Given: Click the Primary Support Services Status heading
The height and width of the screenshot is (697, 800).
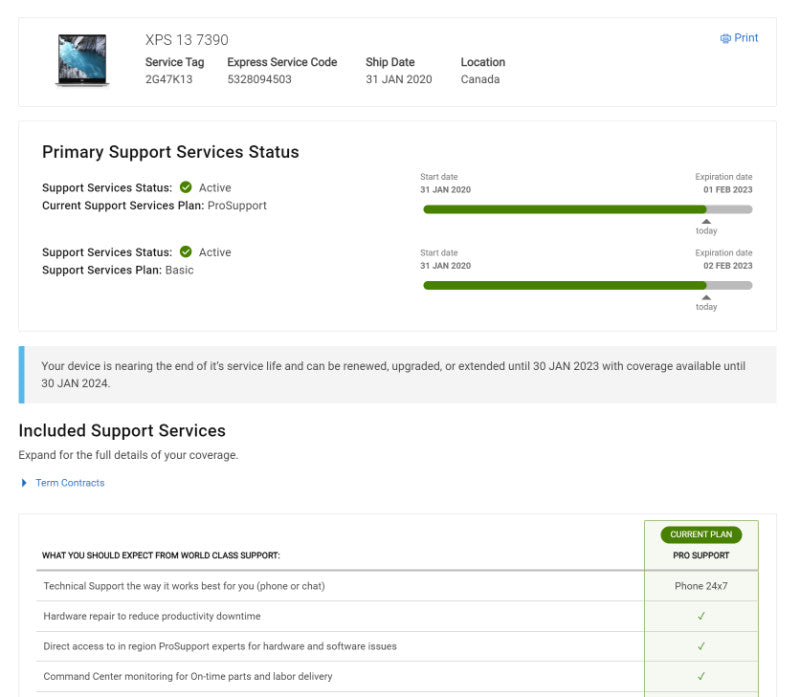Looking at the screenshot, I should [170, 152].
